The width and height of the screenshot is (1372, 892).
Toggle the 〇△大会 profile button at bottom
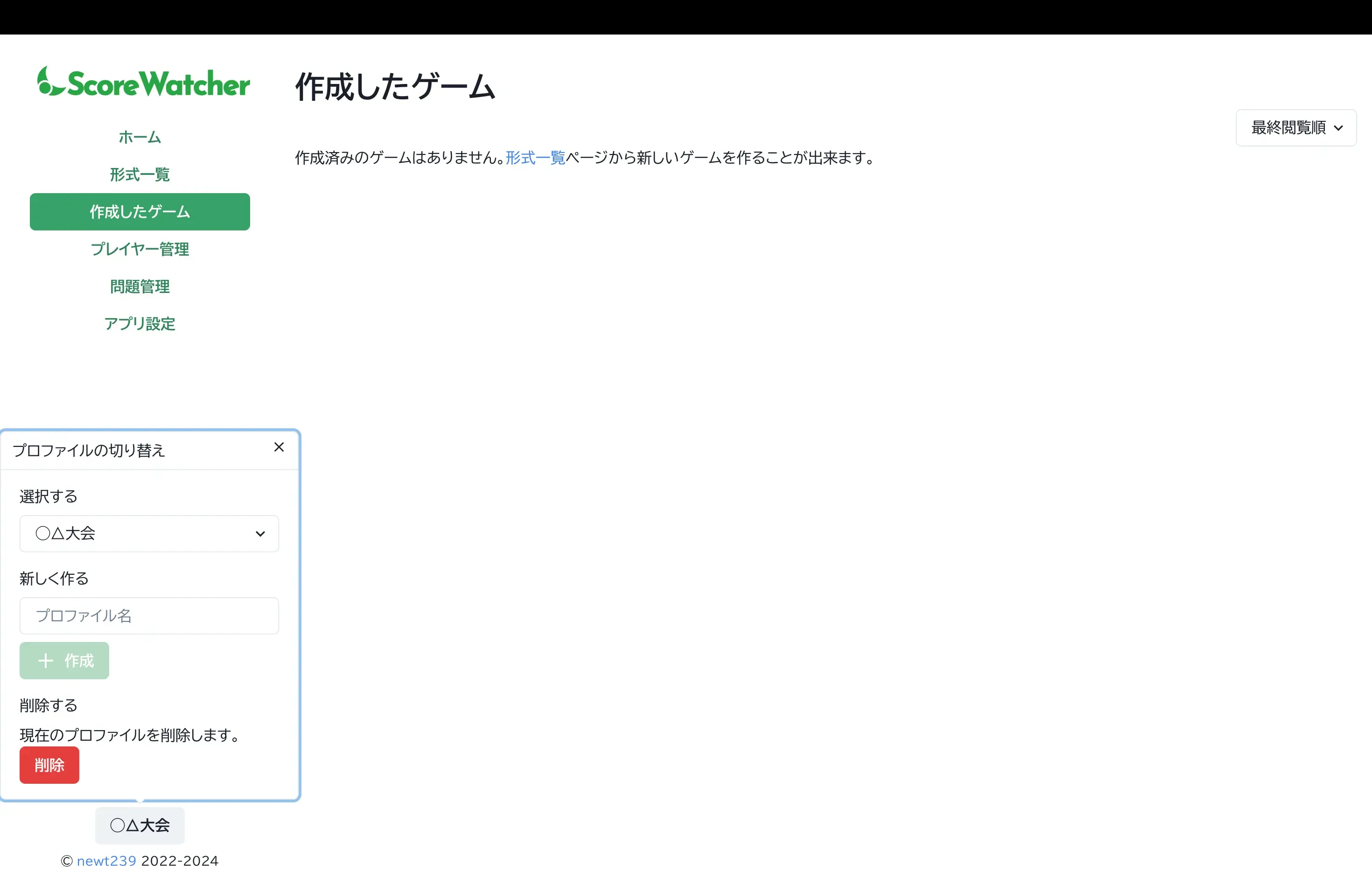pyautogui.click(x=140, y=825)
